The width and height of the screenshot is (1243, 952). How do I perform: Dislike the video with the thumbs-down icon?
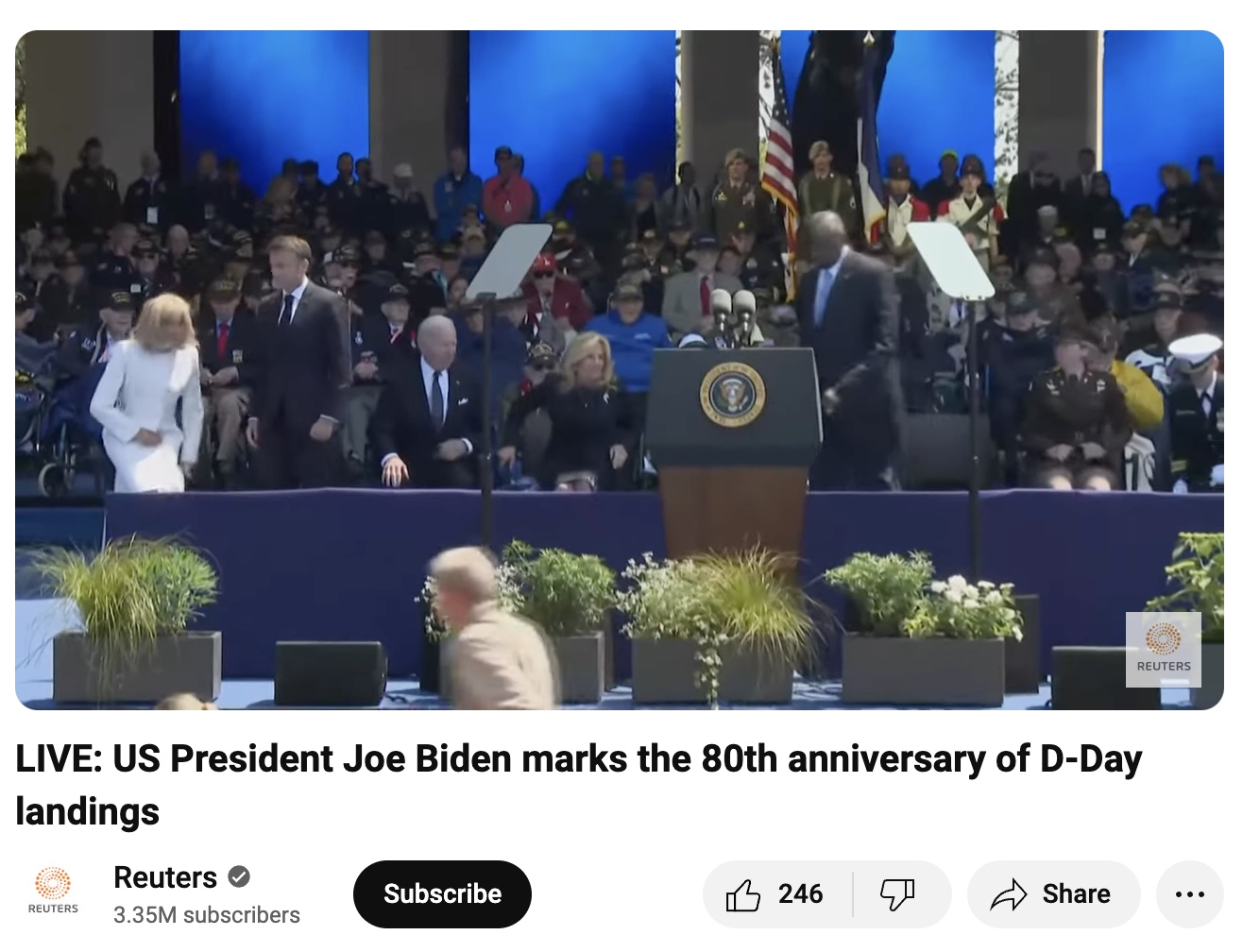coord(897,894)
